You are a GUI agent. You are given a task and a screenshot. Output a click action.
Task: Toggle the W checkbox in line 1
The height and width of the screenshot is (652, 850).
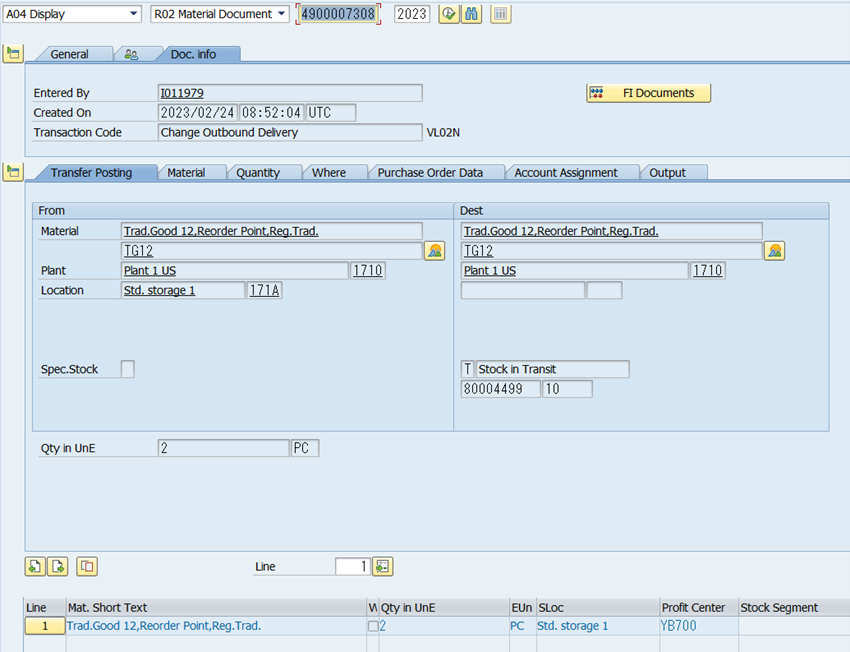click(373, 626)
